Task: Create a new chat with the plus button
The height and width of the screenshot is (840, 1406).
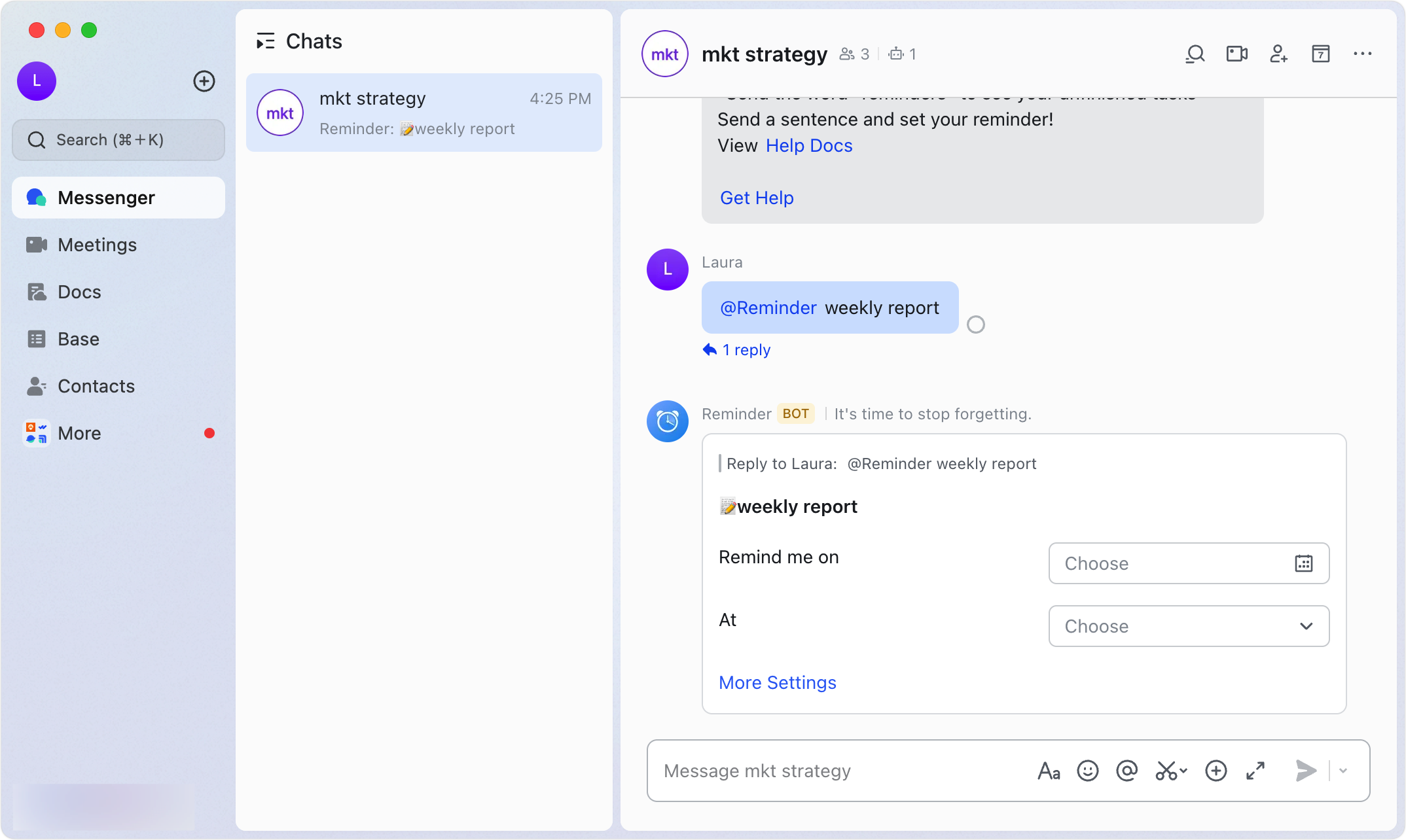Action: click(204, 81)
